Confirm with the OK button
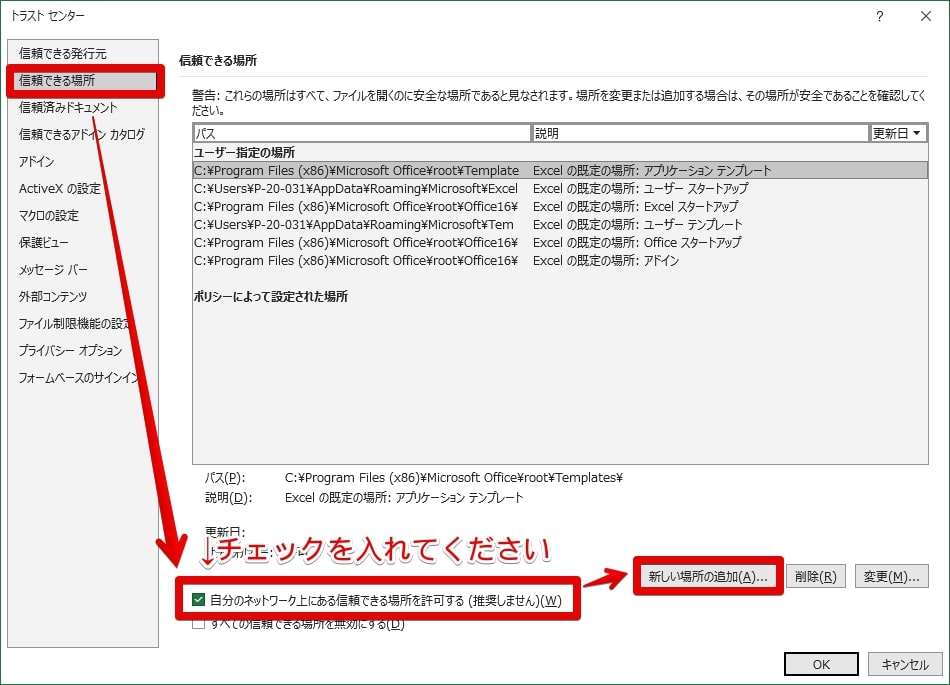Viewport: 950px width, 685px height. pyautogui.click(x=820, y=665)
